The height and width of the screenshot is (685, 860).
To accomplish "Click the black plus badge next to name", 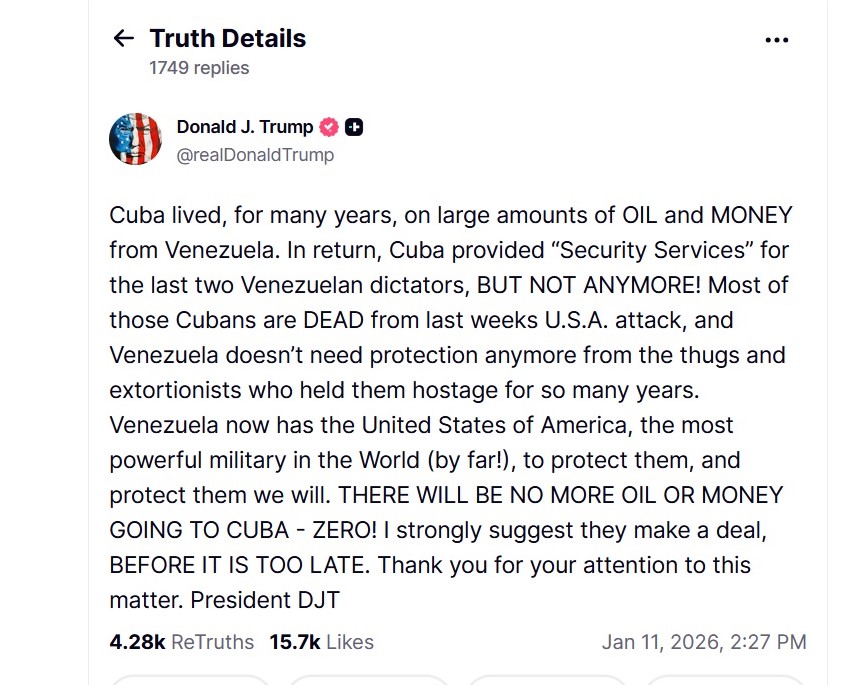I will pos(354,127).
